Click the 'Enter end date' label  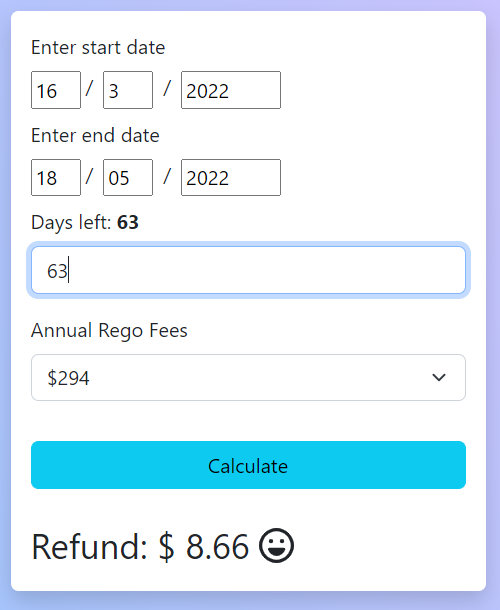click(95, 136)
